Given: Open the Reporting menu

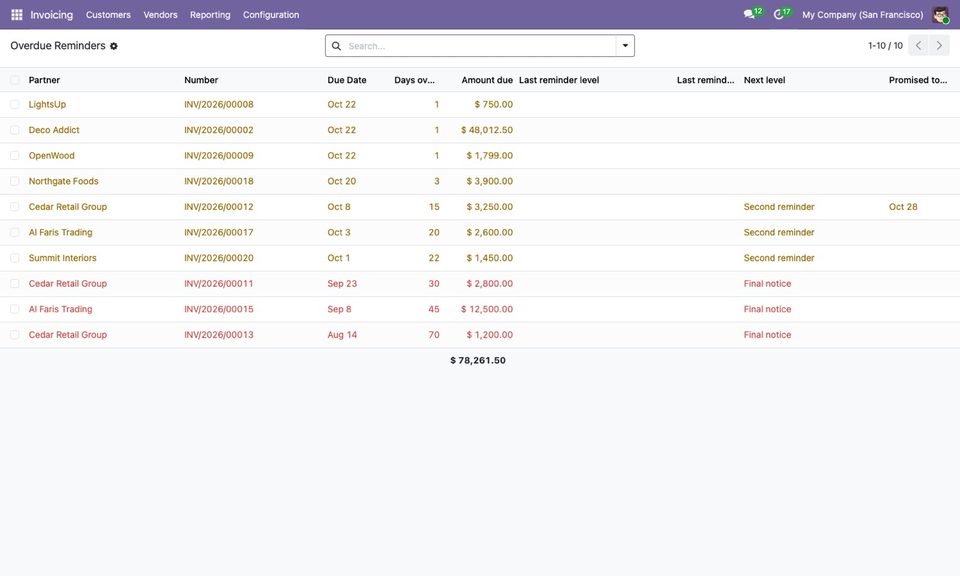Looking at the screenshot, I should click(x=210, y=15).
